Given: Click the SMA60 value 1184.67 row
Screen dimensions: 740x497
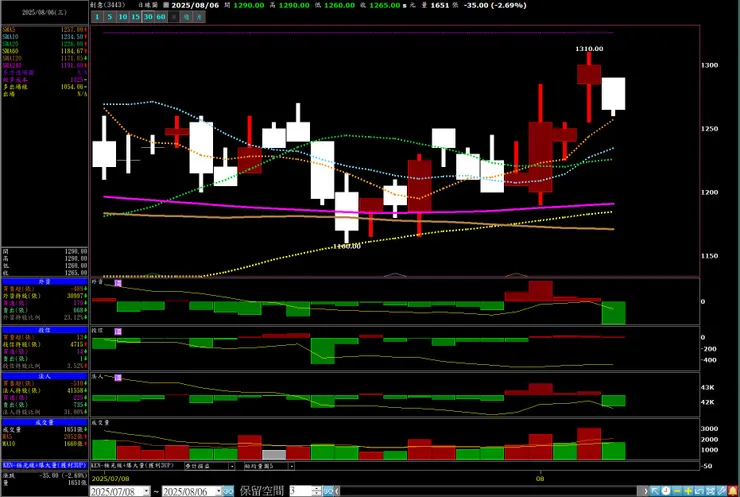Looking at the screenshot, I should [44, 51].
